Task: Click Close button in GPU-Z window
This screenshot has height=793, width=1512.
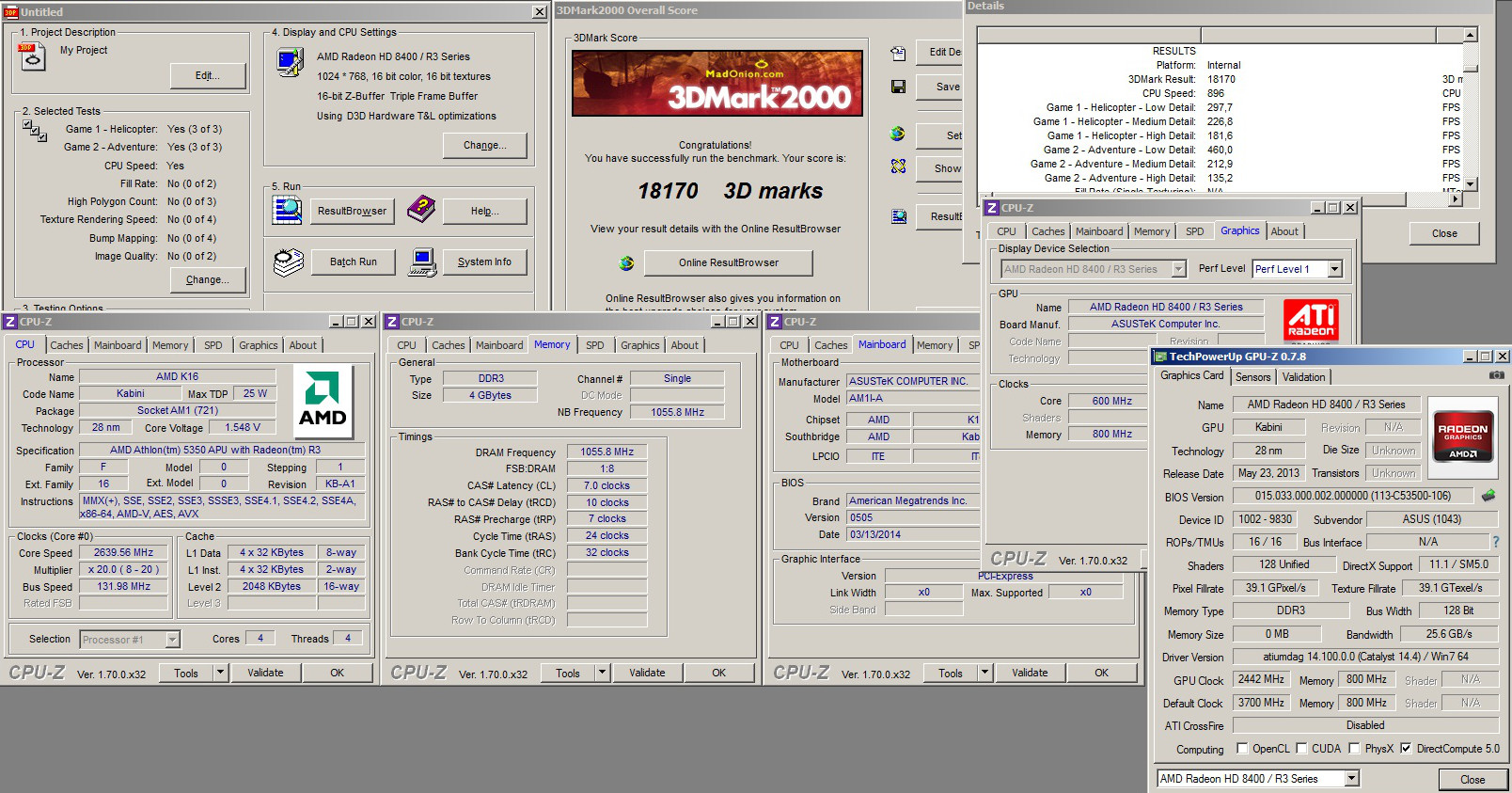Action: (1473, 780)
